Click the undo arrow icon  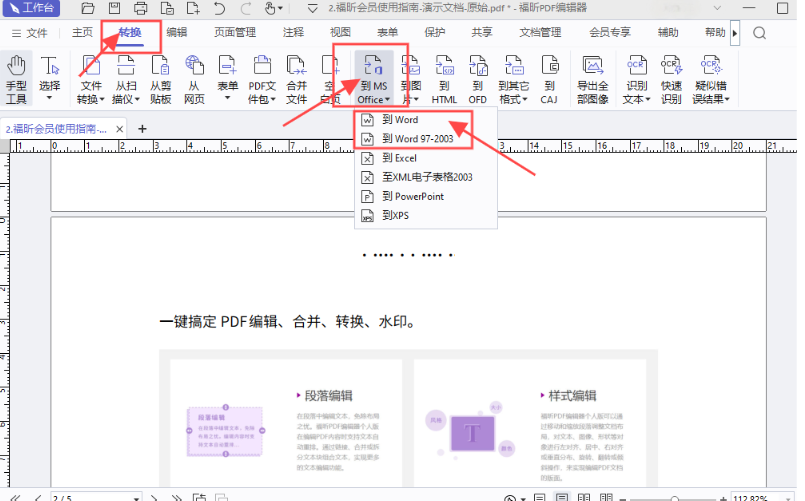coord(219,8)
